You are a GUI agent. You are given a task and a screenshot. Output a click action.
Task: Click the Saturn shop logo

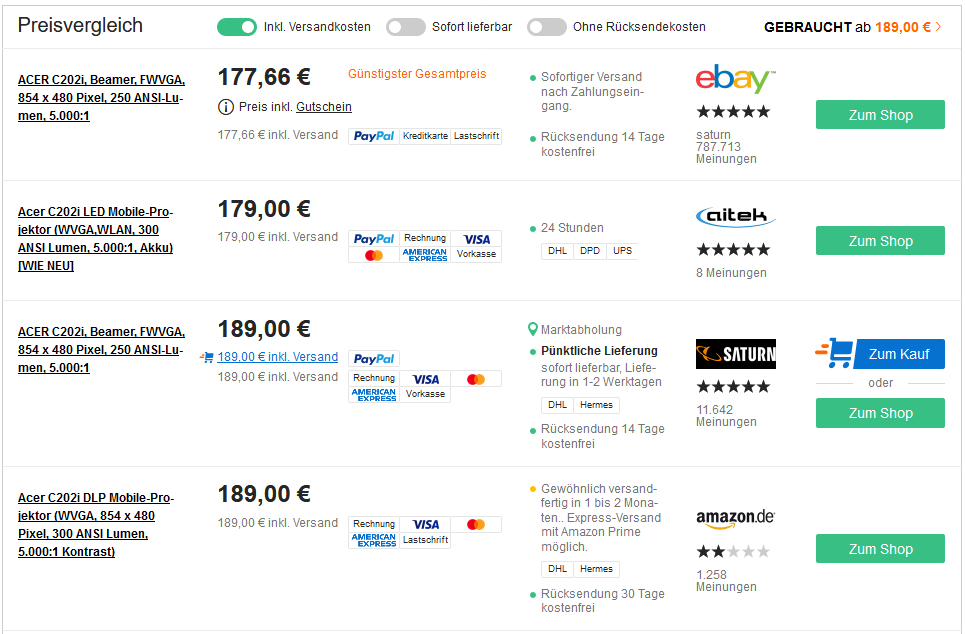click(x=735, y=354)
